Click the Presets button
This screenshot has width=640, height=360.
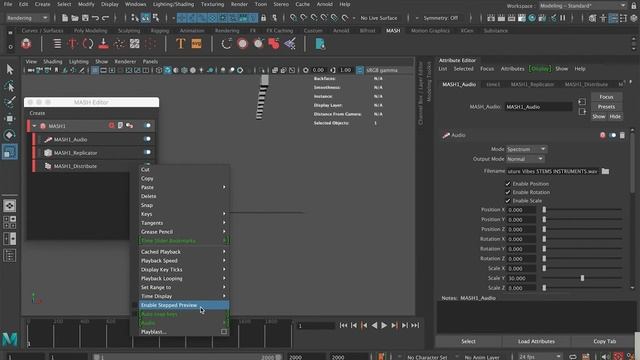point(607,107)
